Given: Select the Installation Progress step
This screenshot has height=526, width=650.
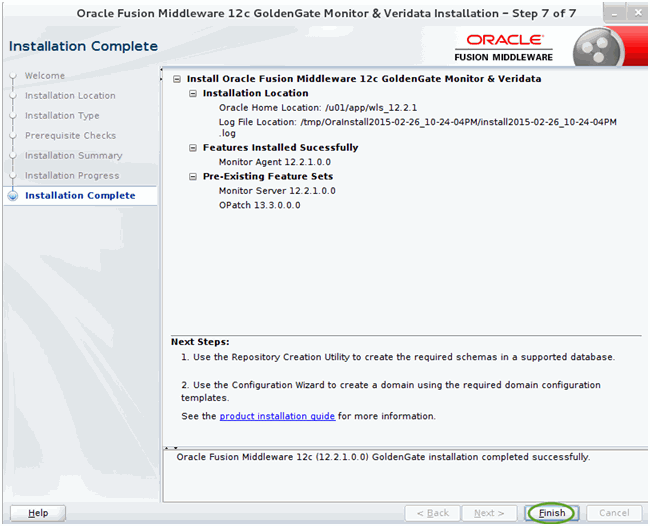Looking at the screenshot, I should [72, 175].
